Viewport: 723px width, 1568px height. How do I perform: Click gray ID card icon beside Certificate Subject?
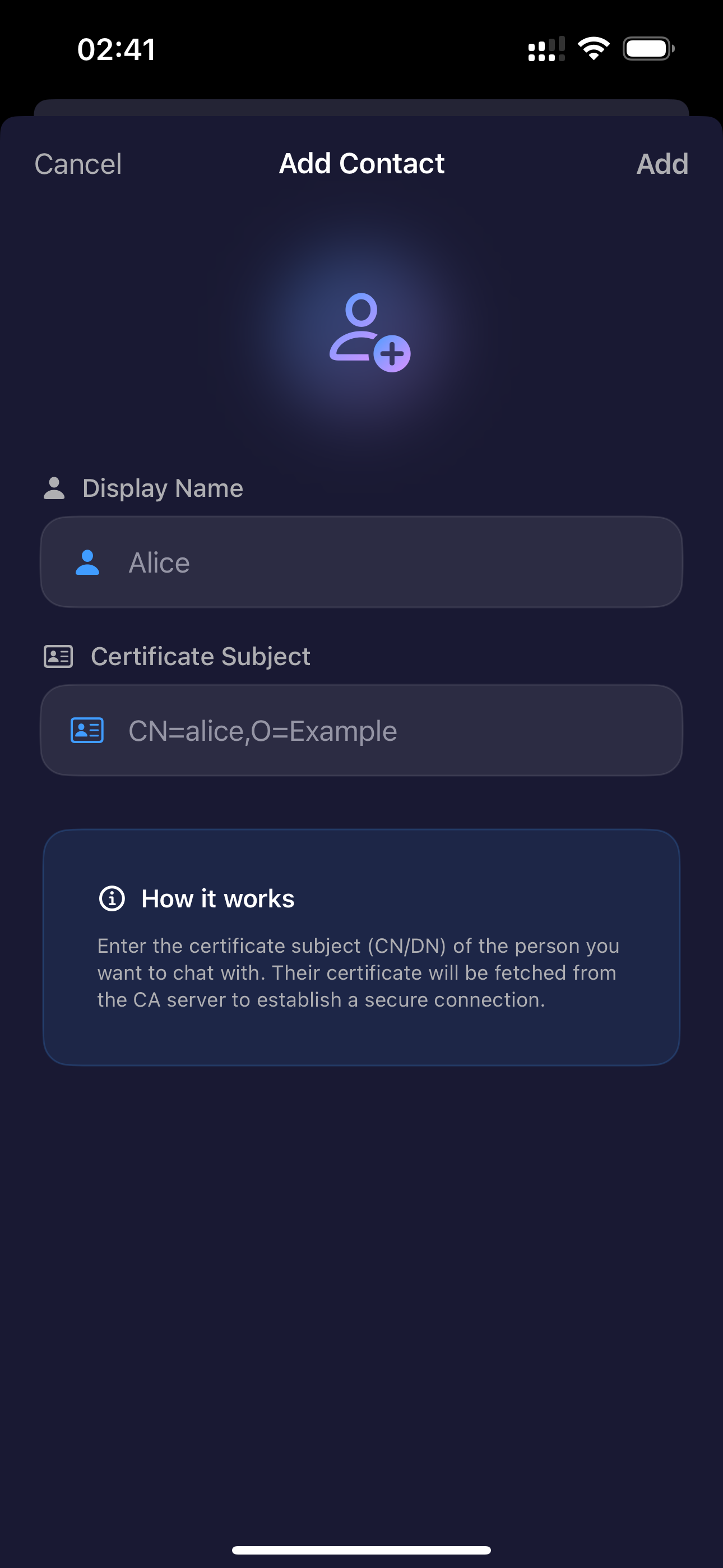pos(58,656)
